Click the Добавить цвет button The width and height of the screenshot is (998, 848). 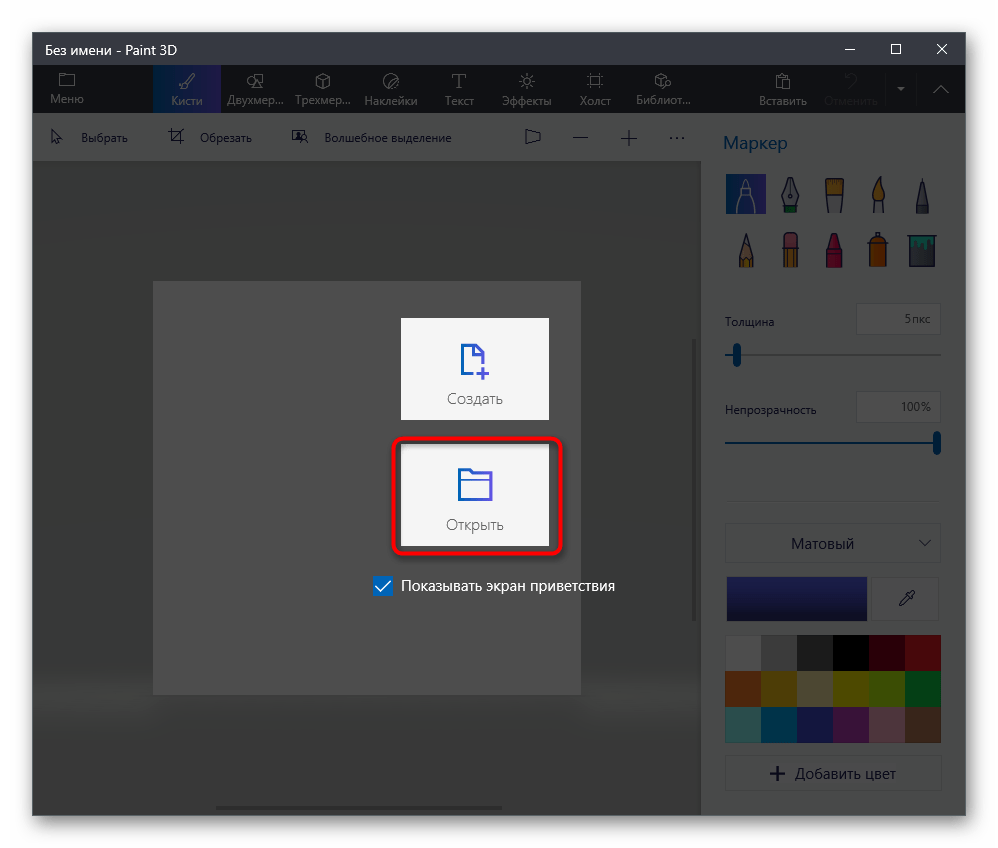(x=832, y=773)
